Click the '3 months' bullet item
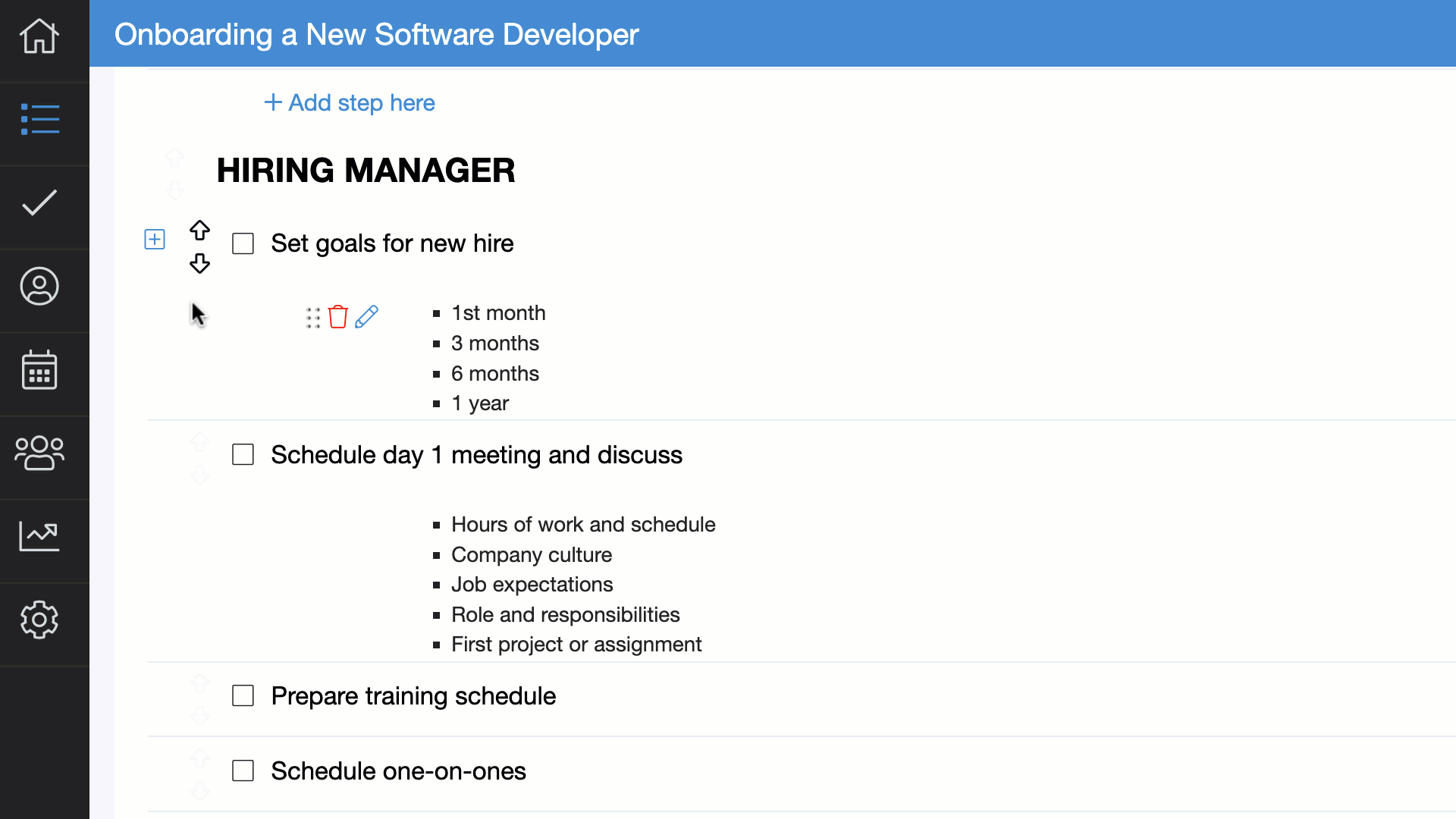The width and height of the screenshot is (1456, 819). (x=495, y=344)
